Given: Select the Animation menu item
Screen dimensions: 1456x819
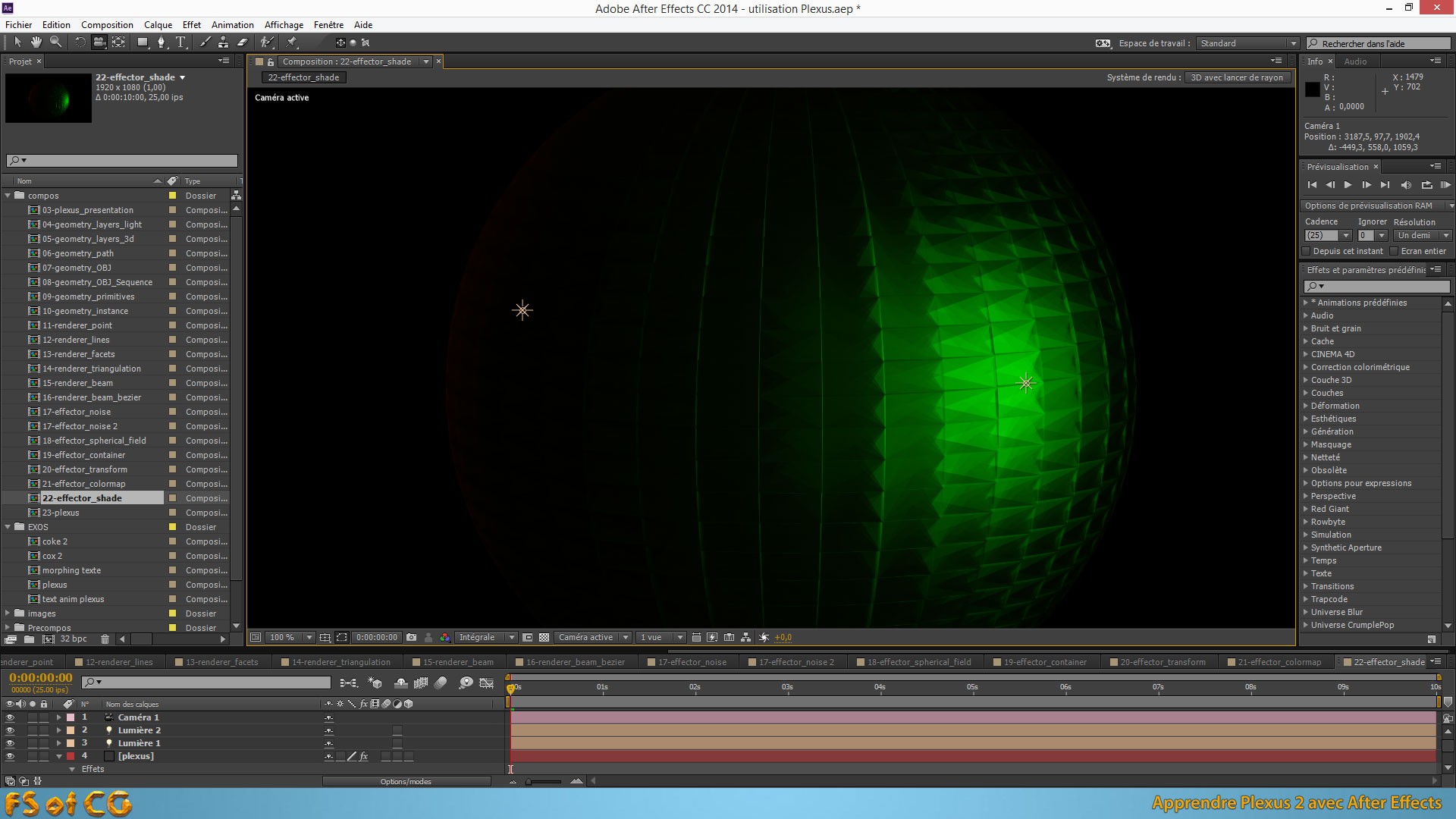Looking at the screenshot, I should 231,24.
